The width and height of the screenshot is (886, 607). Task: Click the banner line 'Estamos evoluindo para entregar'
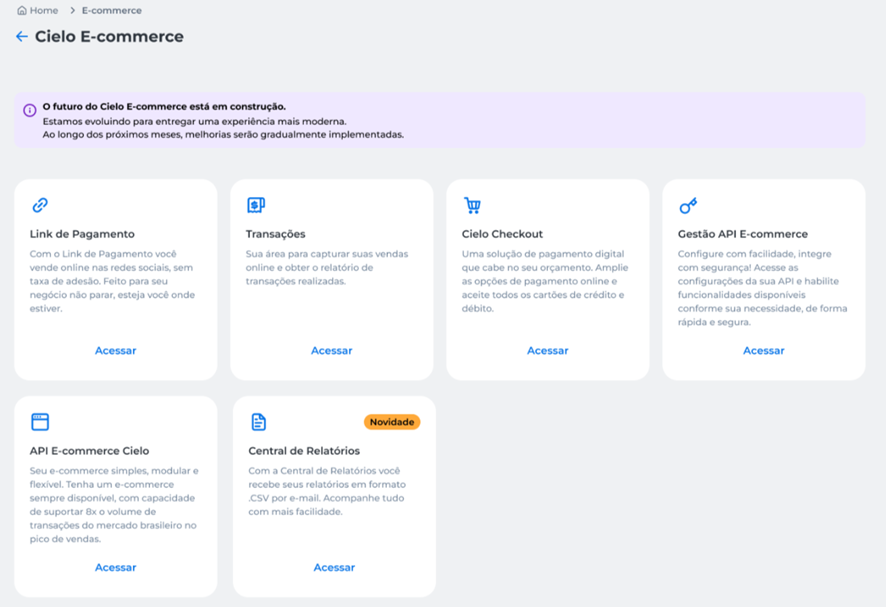click(194, 121)
